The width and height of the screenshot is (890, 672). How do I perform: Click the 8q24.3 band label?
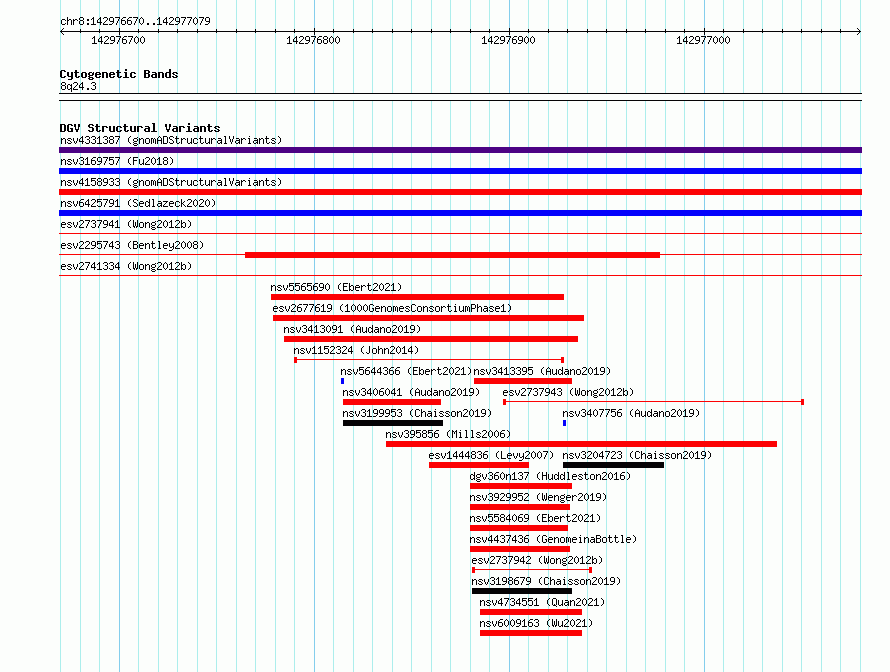pyautogui.click(x=78, y=86)
